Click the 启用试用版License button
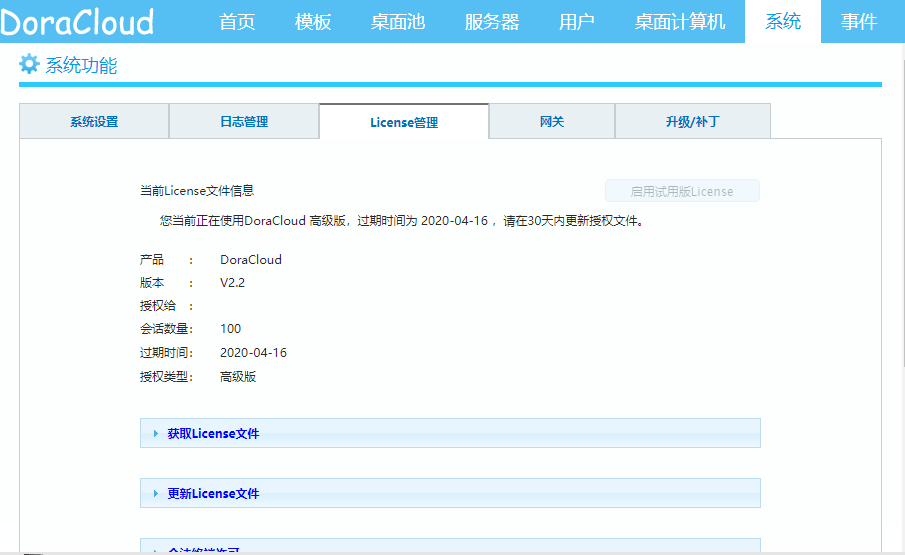This screenshot has height=555, width=905. click(x=682, y=191)
